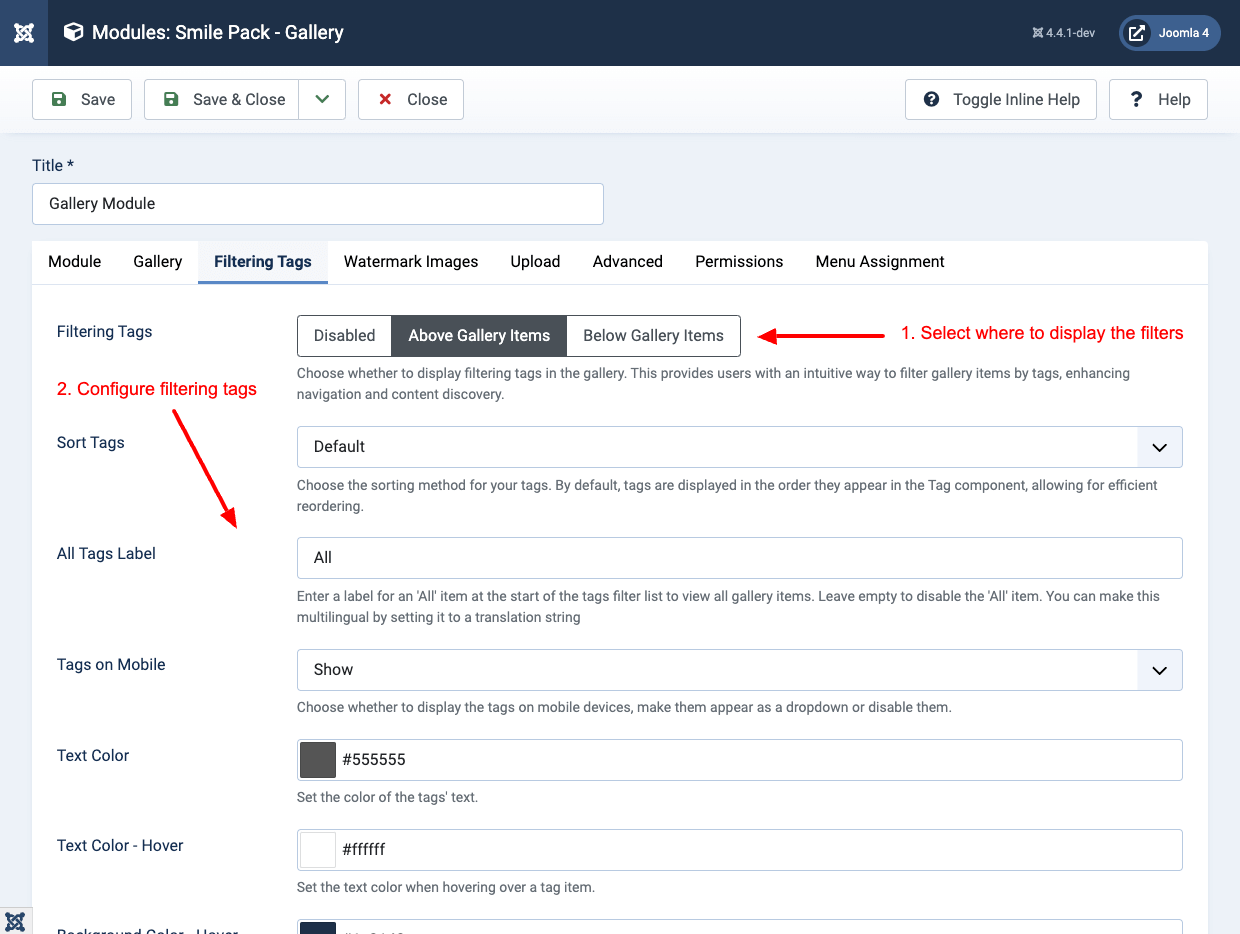Choose Below Gallery Items option
The width and height of the screenshot is (1240, 934).
coord(653,335)
